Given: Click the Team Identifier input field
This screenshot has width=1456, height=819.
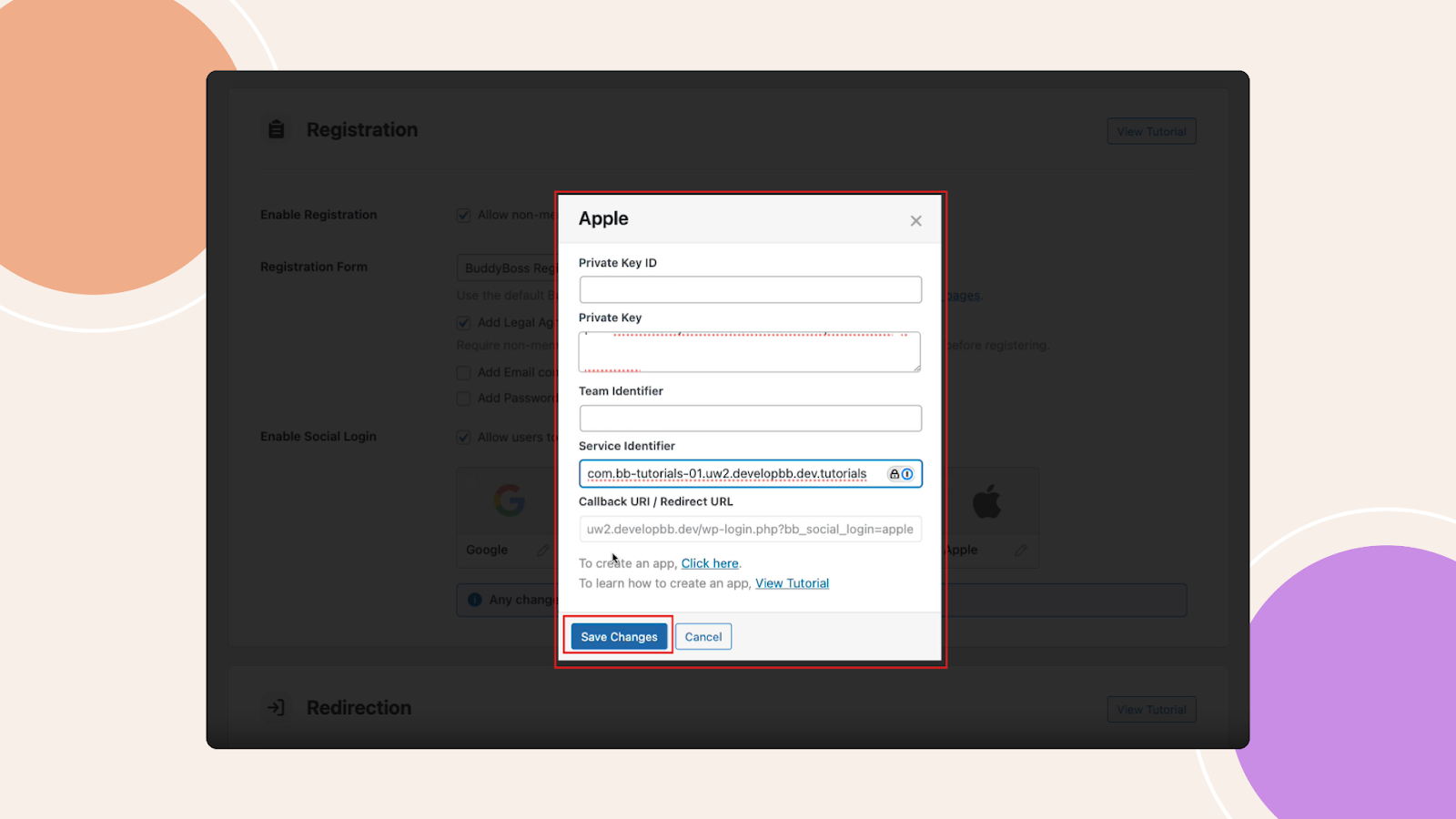Looking at the screenshot, I should point(751,419).
